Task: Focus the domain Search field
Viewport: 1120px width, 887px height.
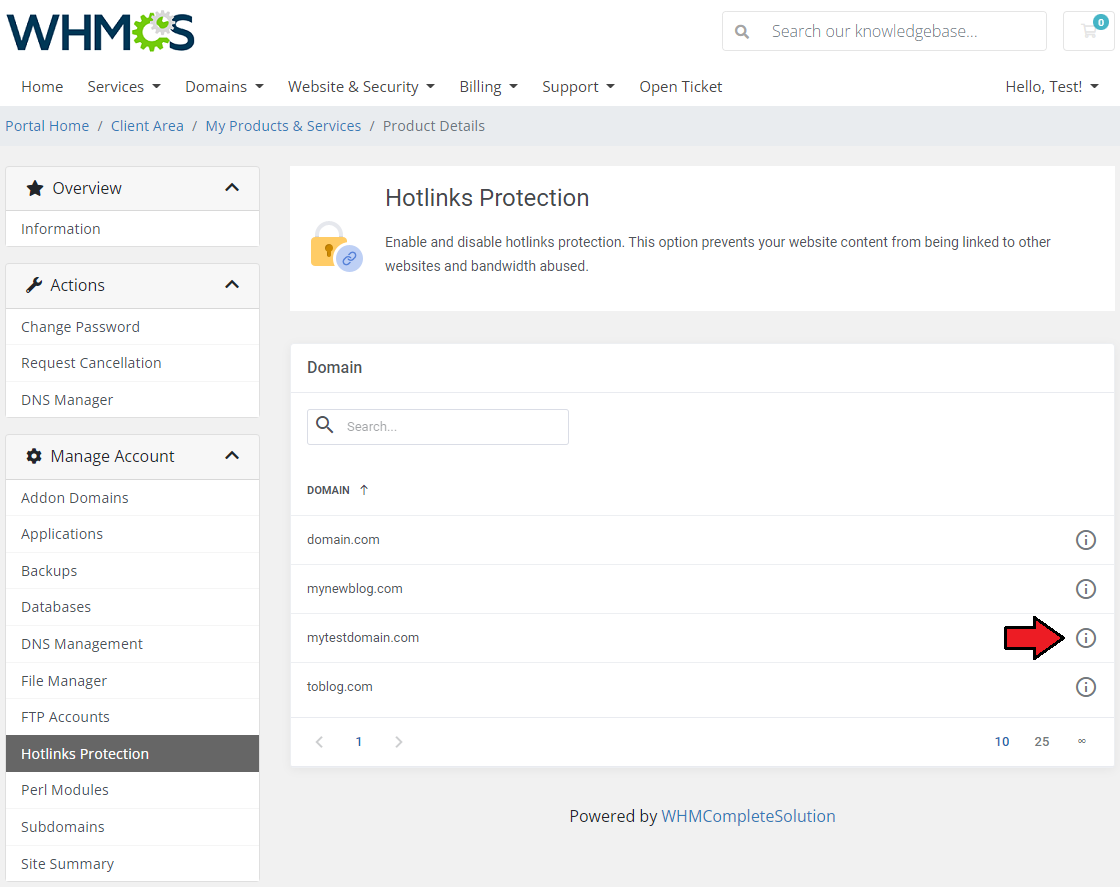Action: pyautogui.click(x=438, y=426)
